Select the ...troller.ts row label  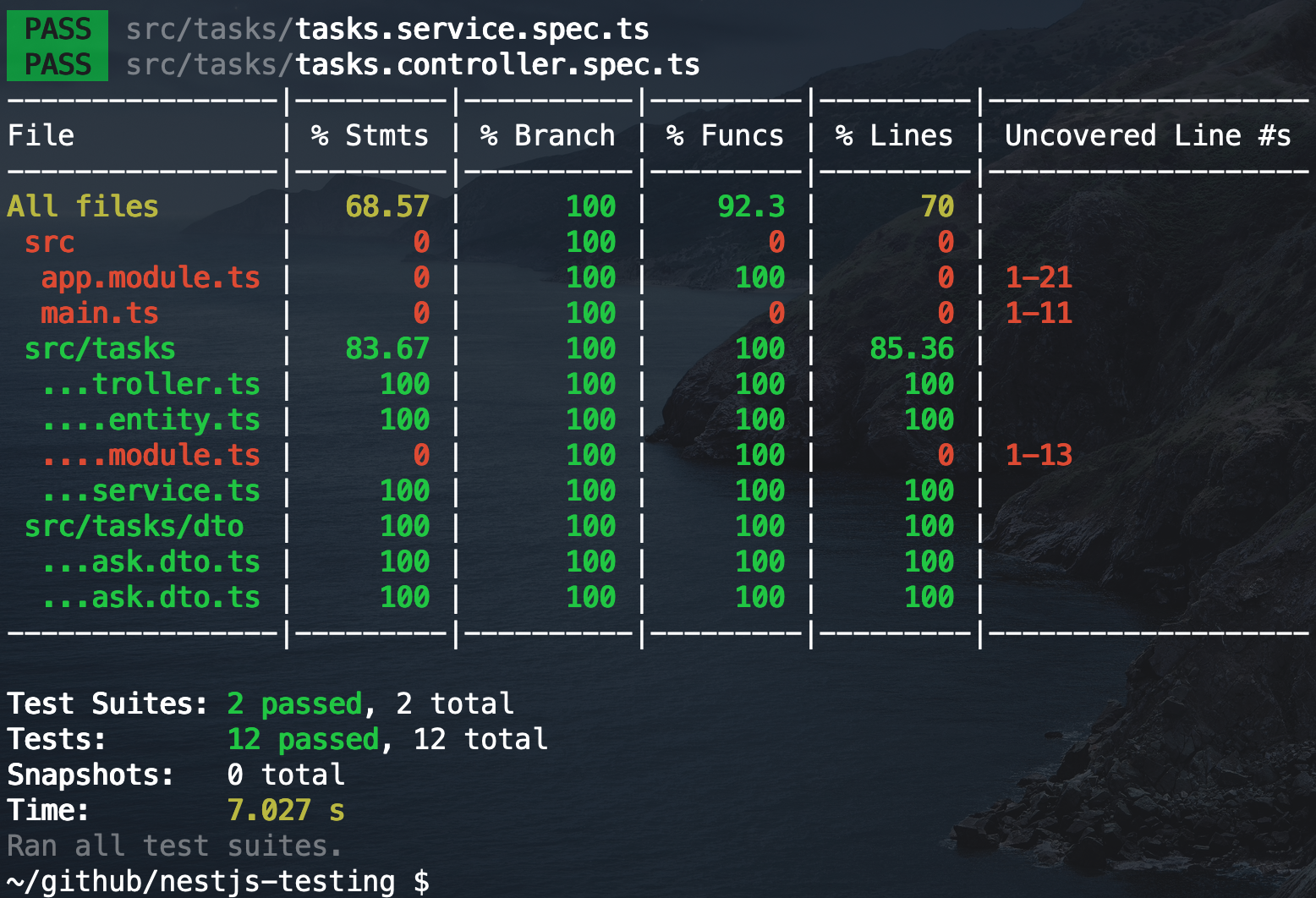click(151, 385)
